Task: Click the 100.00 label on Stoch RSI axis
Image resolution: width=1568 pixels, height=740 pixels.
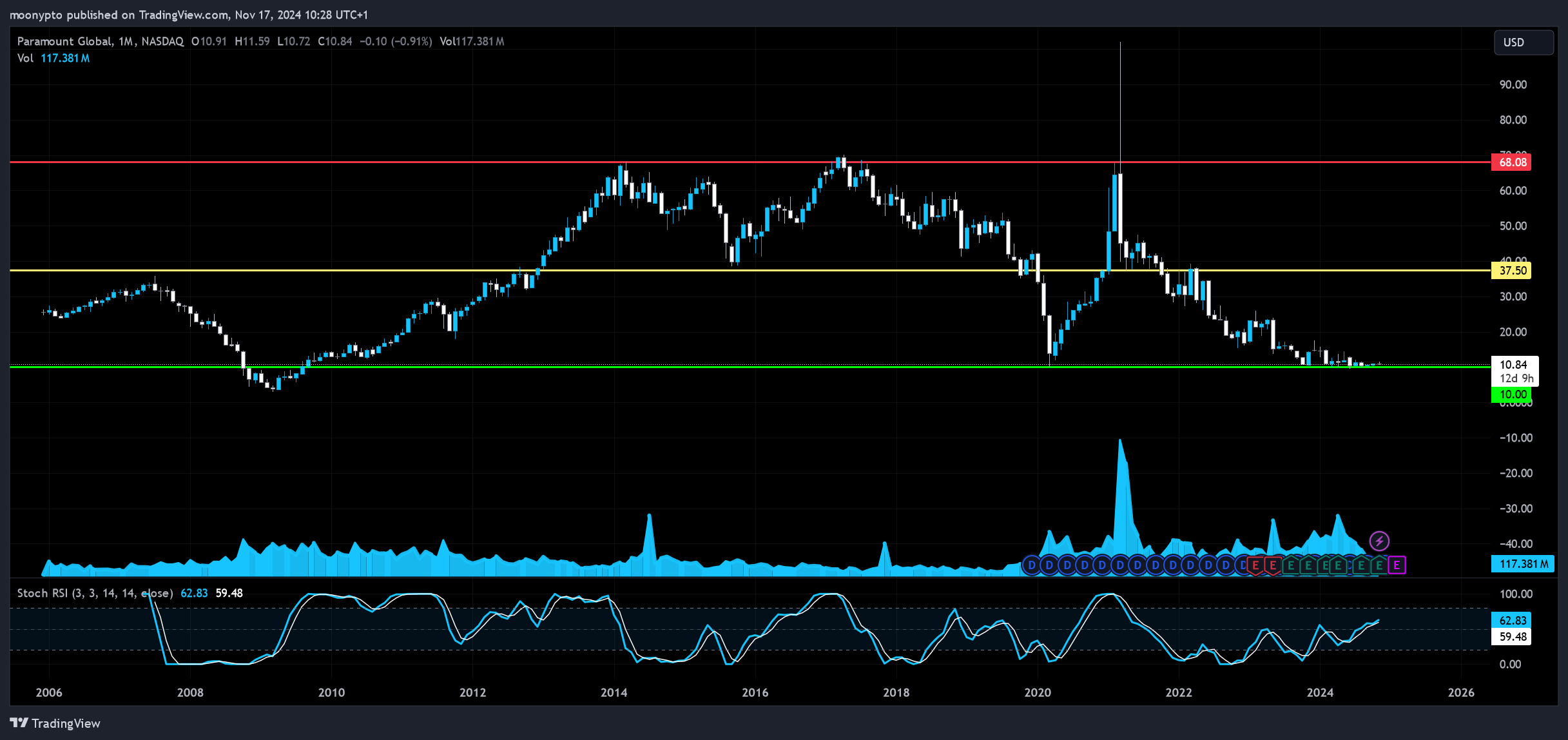Action: (x=1516, y=594)
